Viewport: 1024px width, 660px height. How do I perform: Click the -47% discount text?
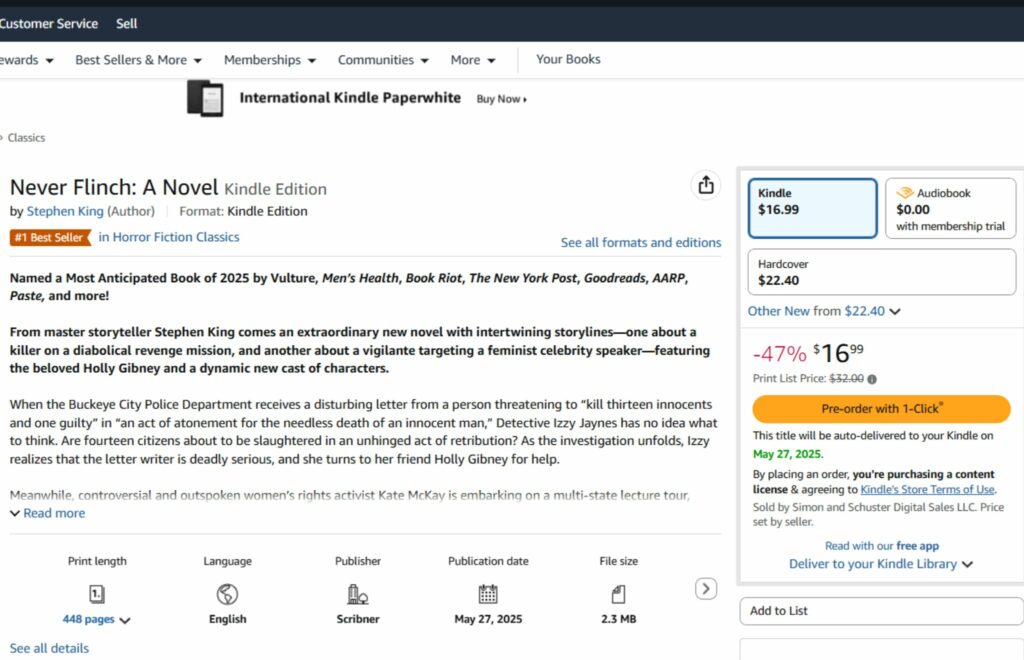coord(780,354)
